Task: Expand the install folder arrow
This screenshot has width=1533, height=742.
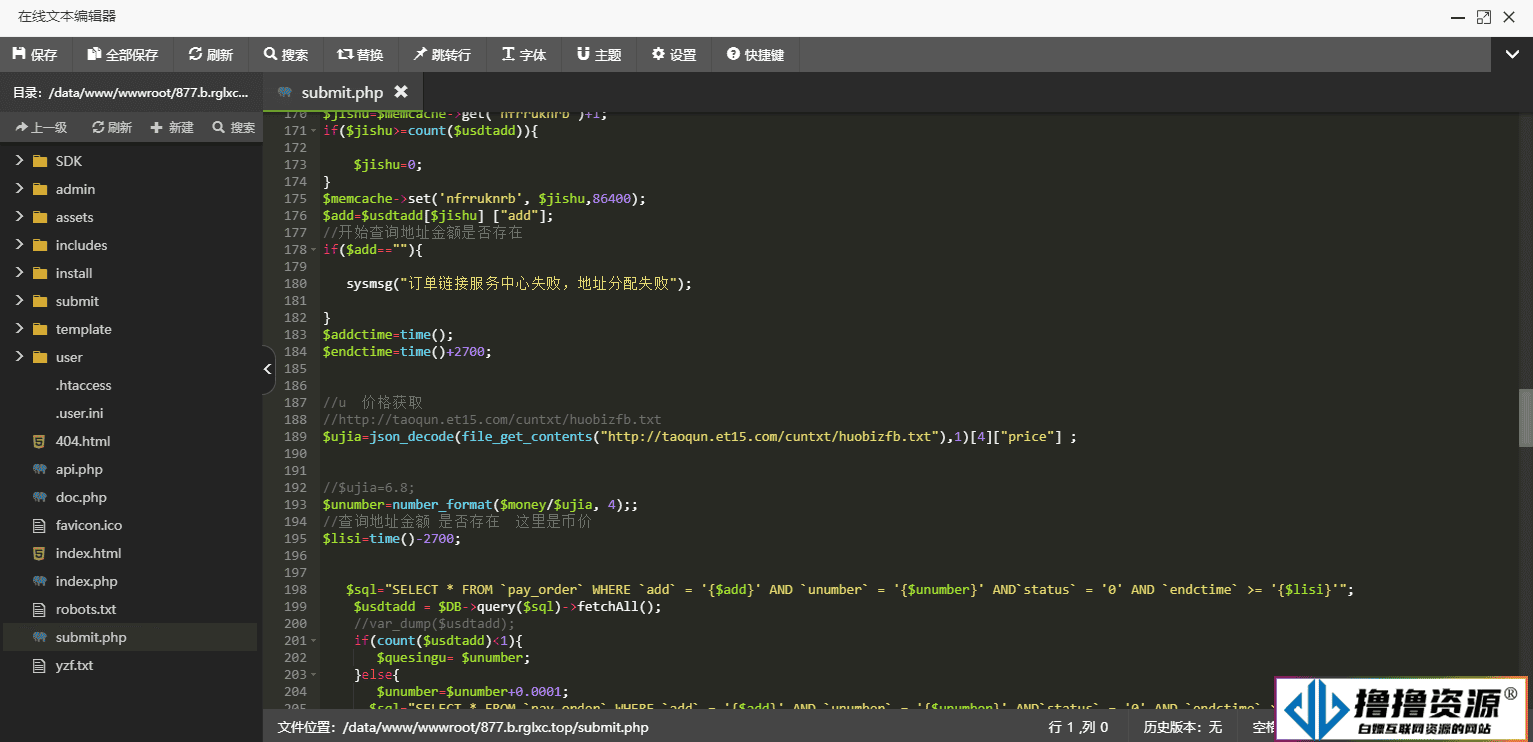Action: (18, 273)
